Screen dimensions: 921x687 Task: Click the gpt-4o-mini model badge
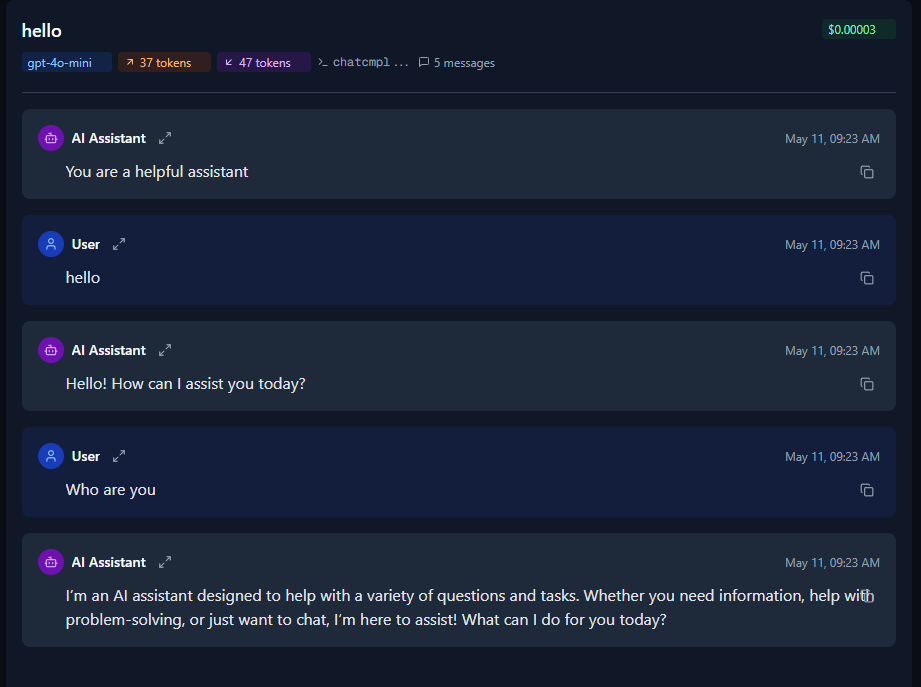[x=66, y=62]
